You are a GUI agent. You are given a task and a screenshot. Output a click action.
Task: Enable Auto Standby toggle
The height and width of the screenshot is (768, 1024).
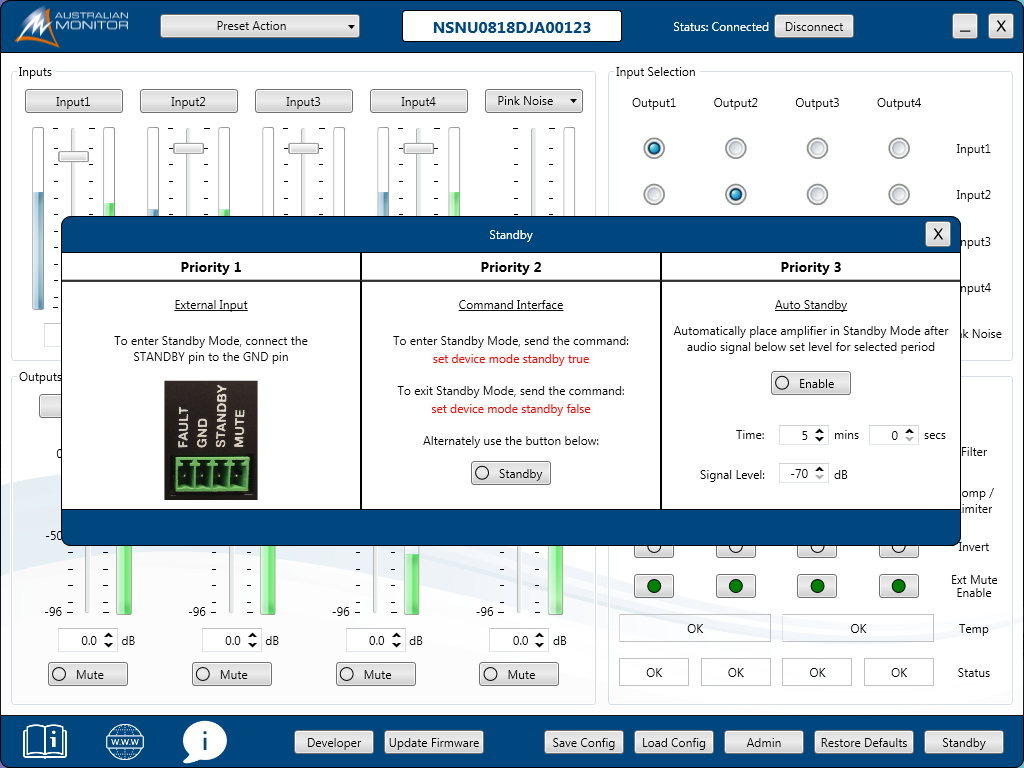810,384
